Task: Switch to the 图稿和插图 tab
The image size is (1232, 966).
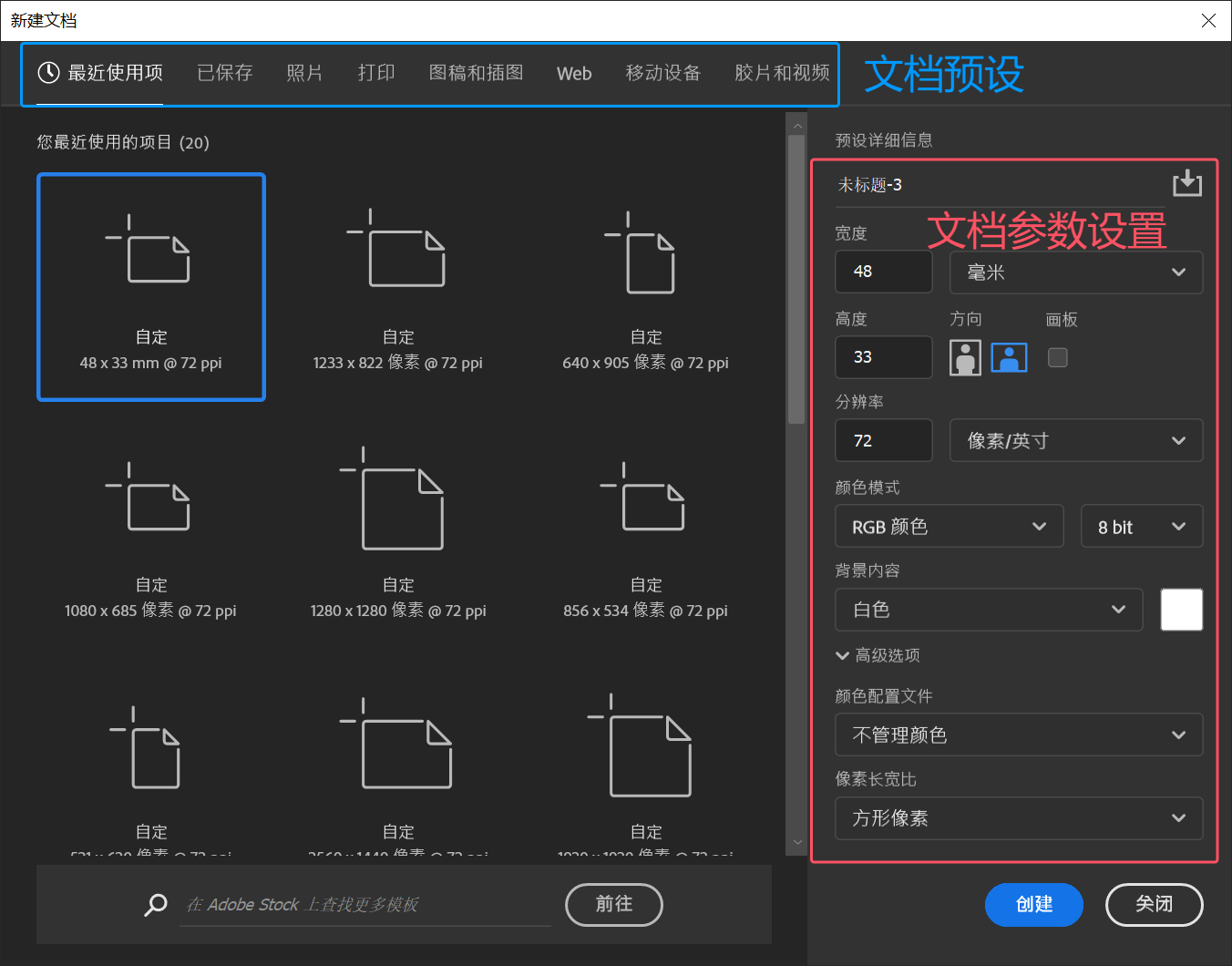Action: (477, 73)
